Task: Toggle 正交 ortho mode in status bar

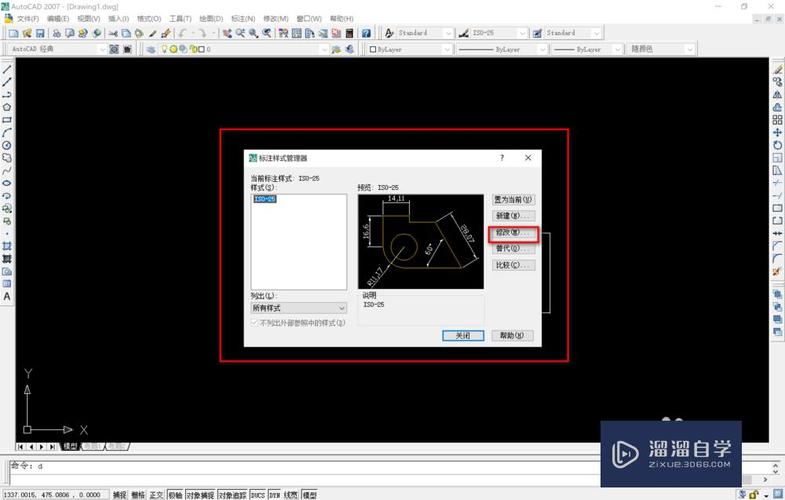Action: click(157, 494)
